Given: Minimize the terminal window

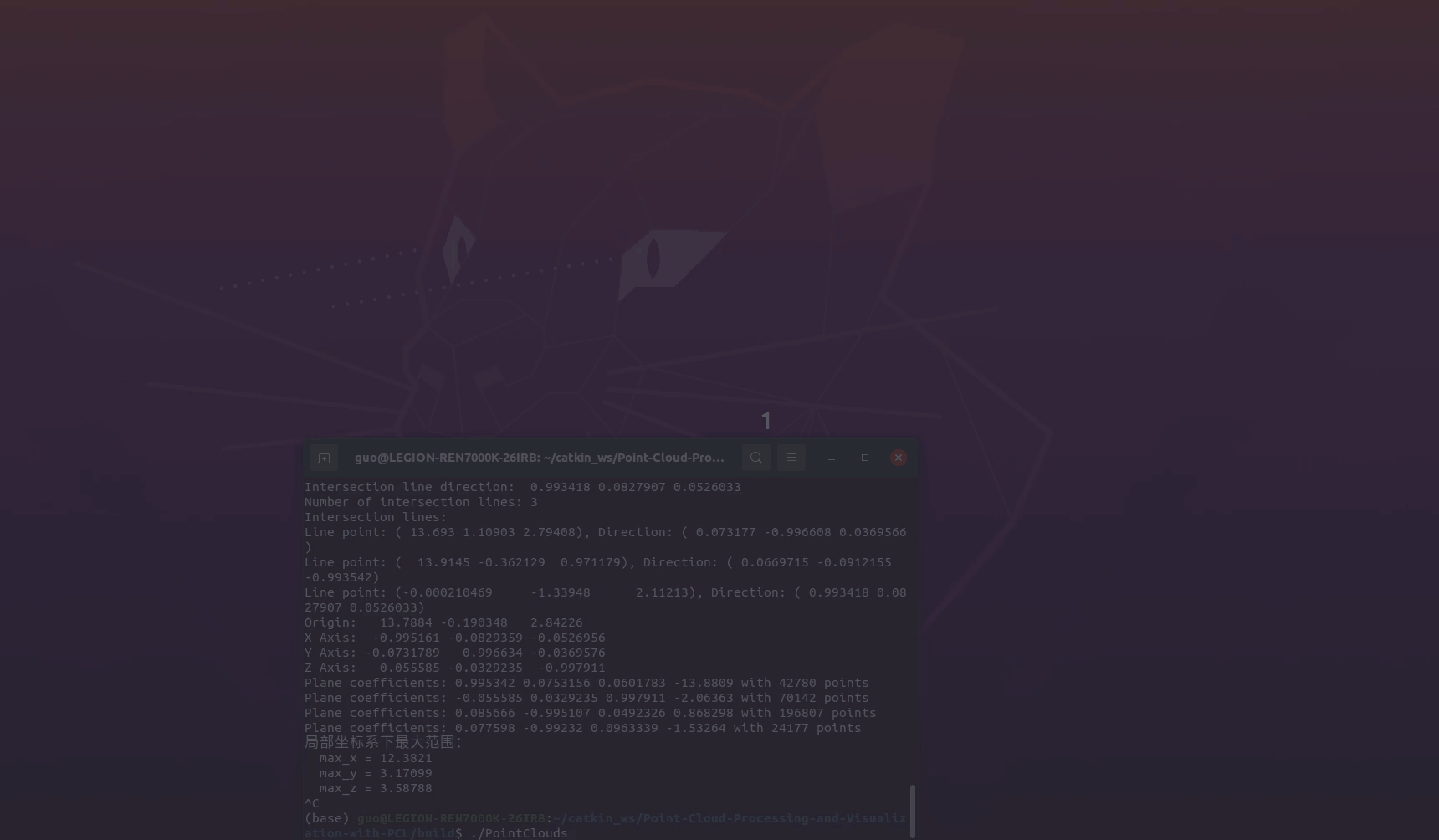Looking at the screenshot, I should click(831, 458).
